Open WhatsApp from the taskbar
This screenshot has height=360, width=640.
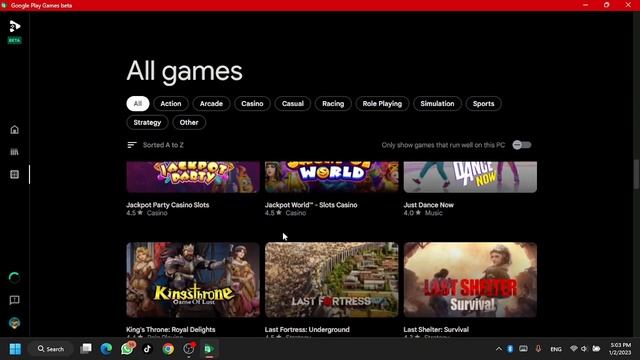tap(127, 349)
